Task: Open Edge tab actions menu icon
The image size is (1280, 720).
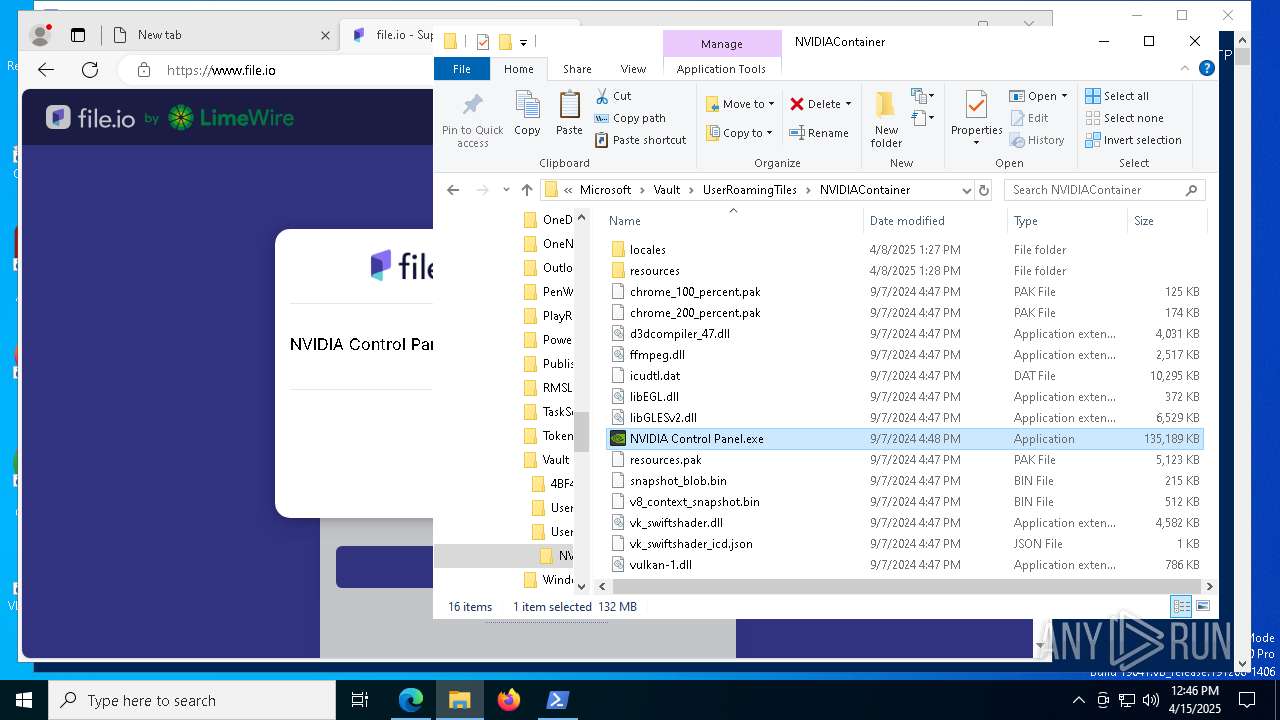Action: pyautogui.click(x=78, y=35)
